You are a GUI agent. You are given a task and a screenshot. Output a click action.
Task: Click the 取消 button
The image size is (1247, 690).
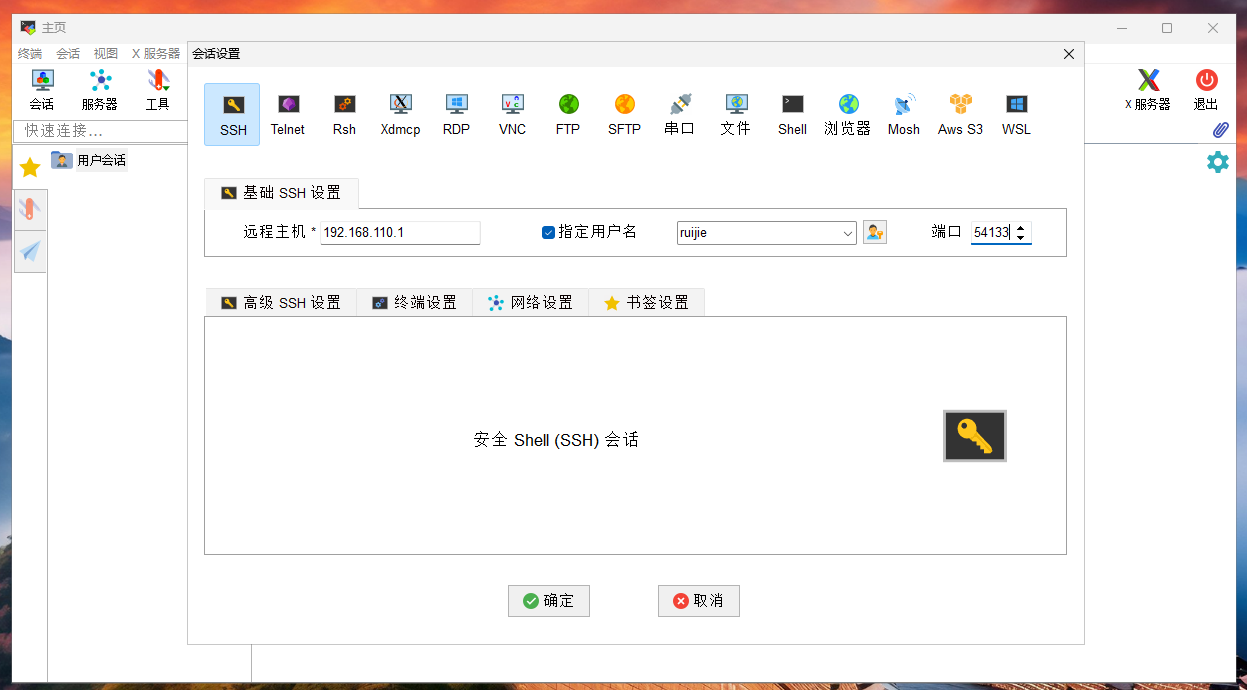pyautogui.click(x=698, y=601)
